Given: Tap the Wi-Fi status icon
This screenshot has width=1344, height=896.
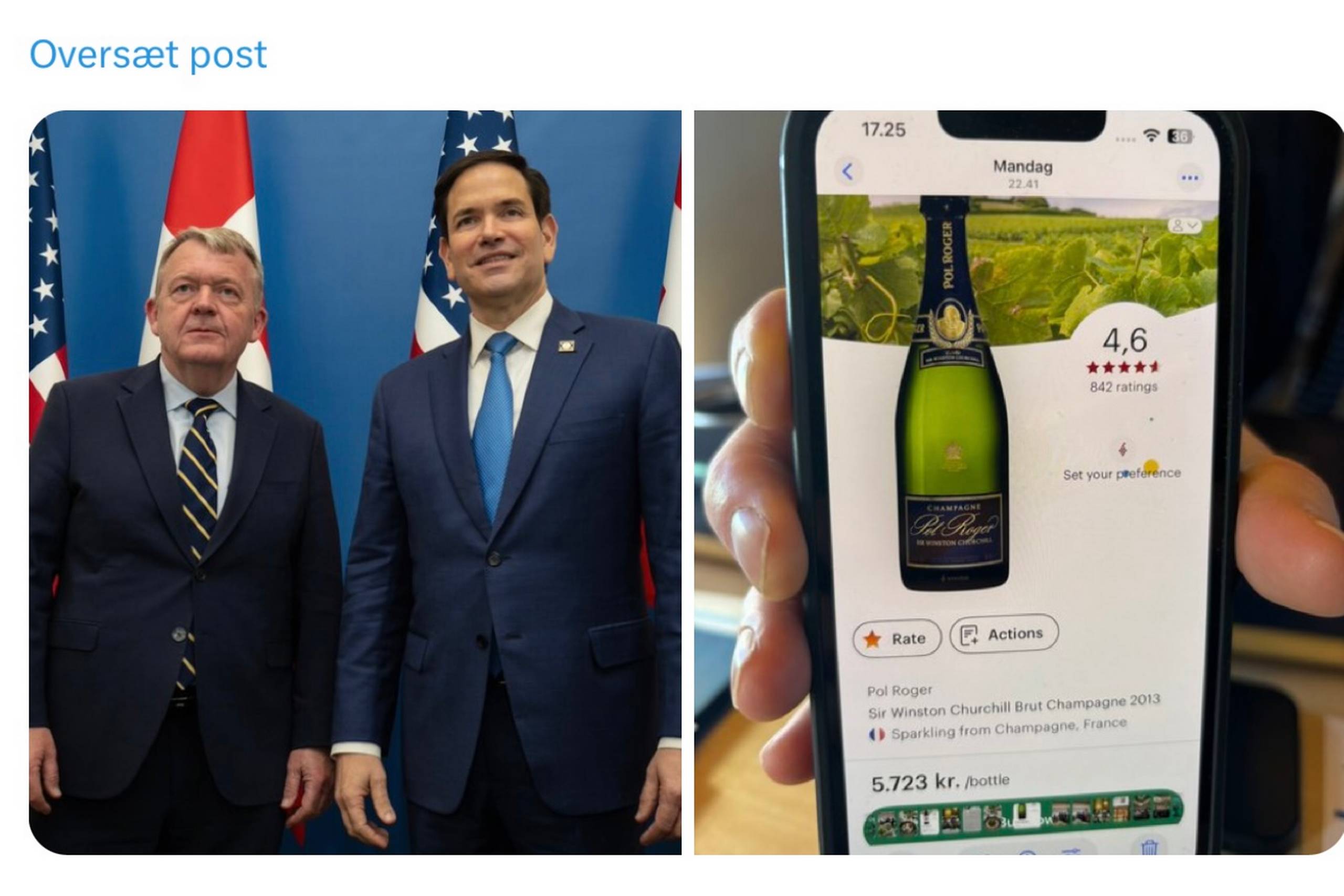Looking at the screenshot, I should (x=1151, y=135).
